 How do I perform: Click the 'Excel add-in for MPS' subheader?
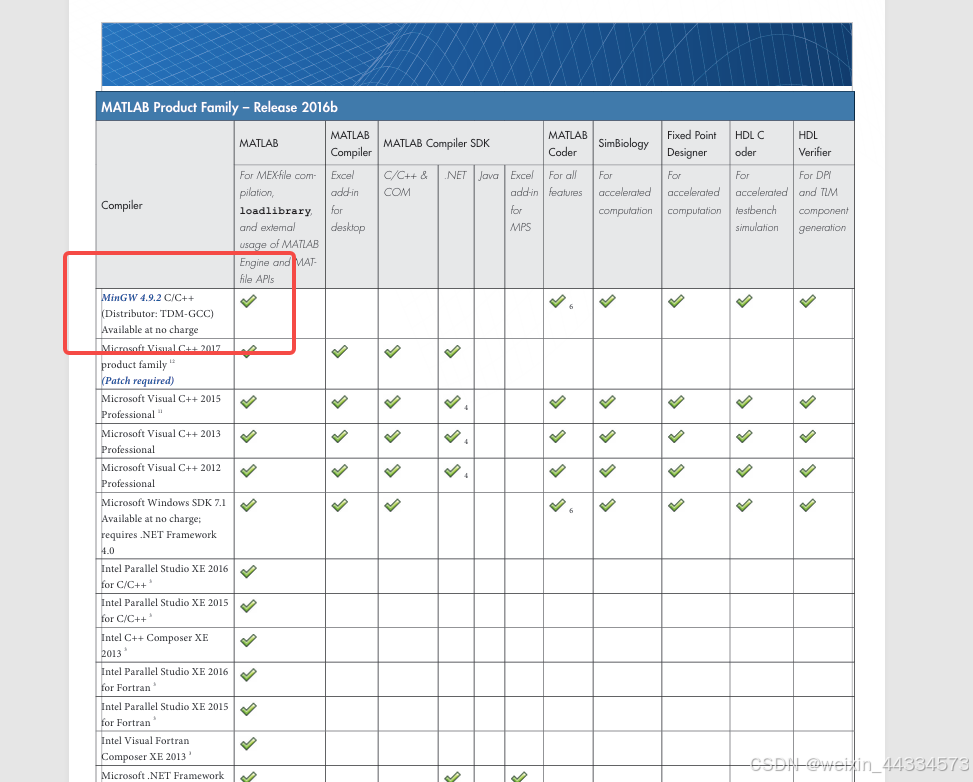pos(524,227)
